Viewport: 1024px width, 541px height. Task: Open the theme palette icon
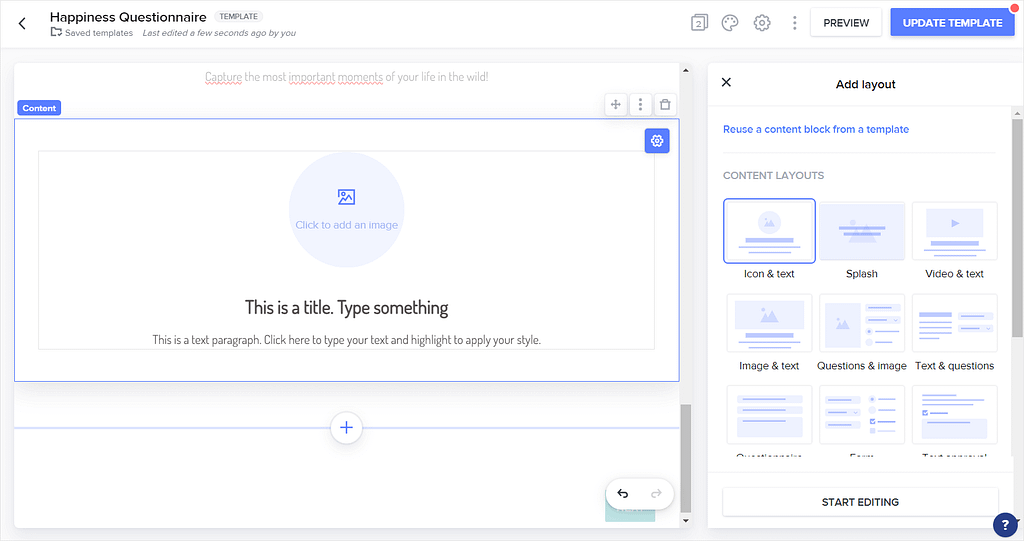[x=729, y=23]
